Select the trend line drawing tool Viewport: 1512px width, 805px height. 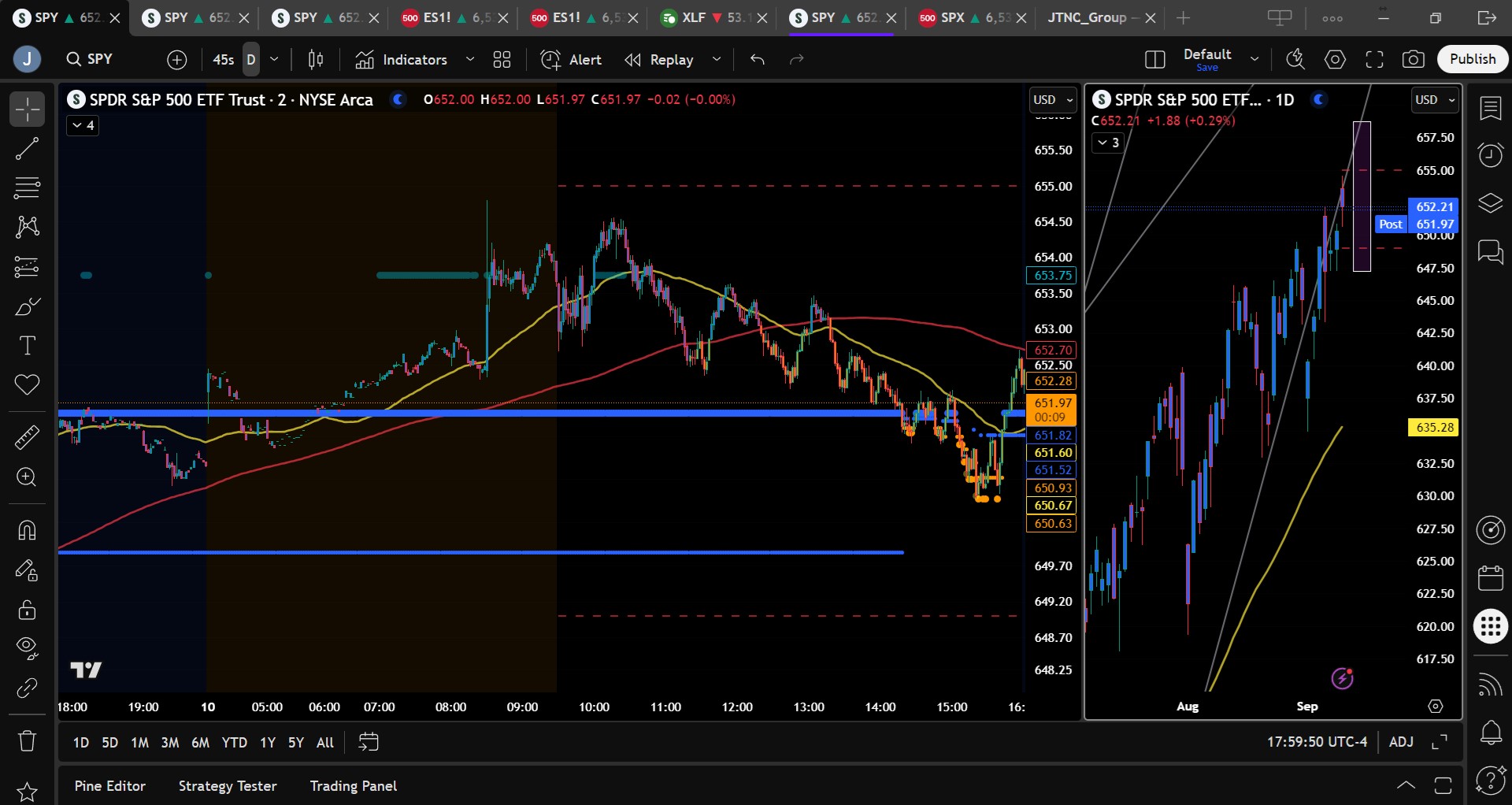(x=27, y=149)
